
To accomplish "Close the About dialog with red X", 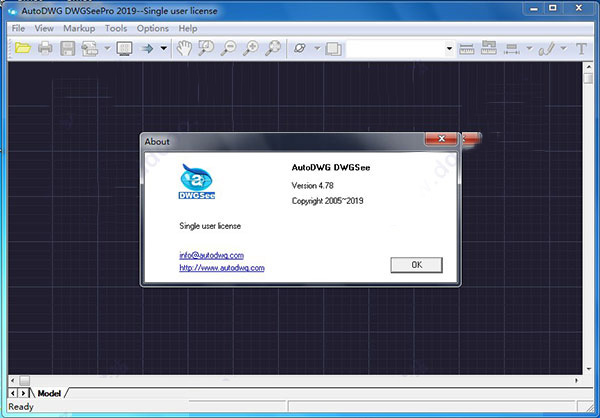I will (x=441, y=139).
